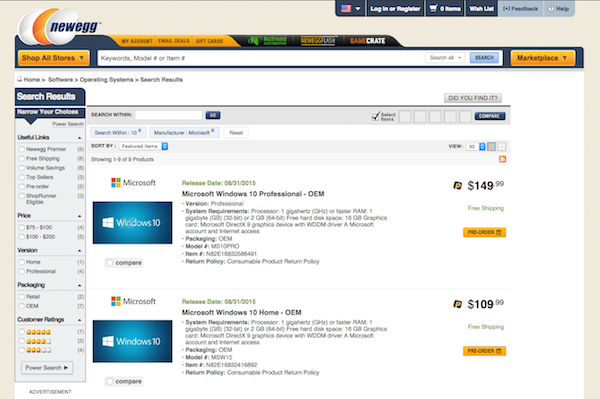The width and height of the screenshot is (600, 399).
Task: Check the Free Shipping filter
Action: pos(22,158)
